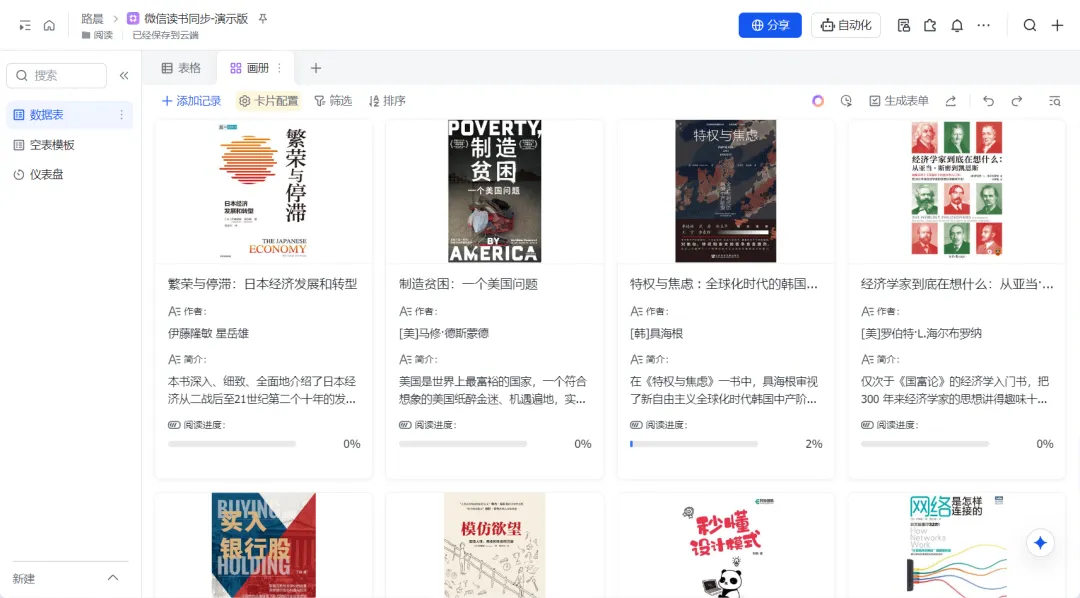Click the colorful AI circle icon
This screenshot has width=1080, height=598.
(x=818, y=101)
